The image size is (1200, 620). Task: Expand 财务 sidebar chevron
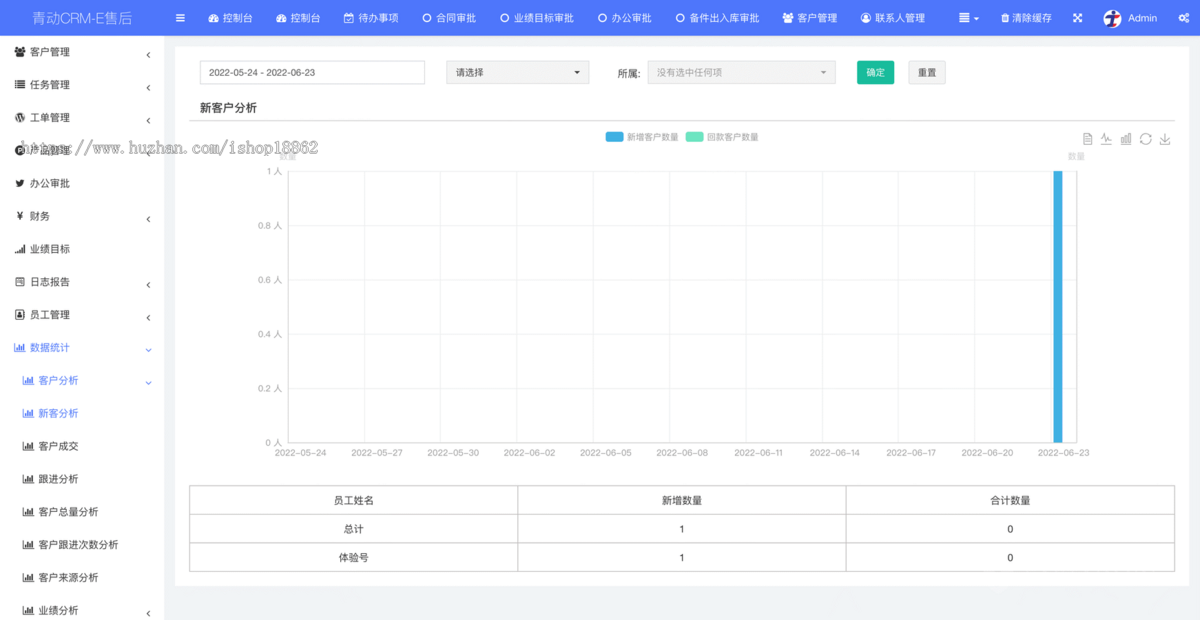(x=148, y=219)
